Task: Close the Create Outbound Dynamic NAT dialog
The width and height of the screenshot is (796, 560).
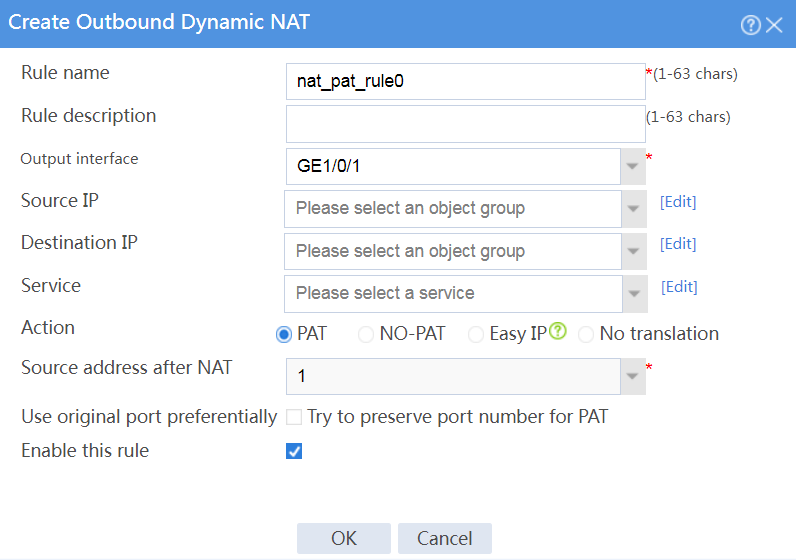Action: 774,24
